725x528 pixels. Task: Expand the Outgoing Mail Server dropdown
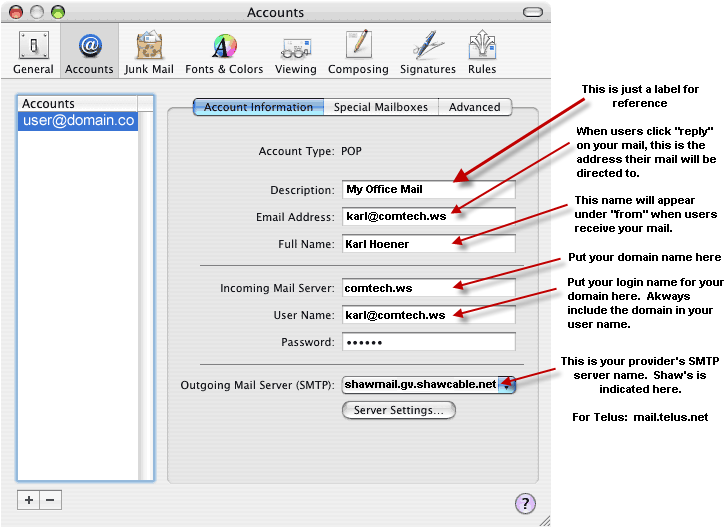507,384
